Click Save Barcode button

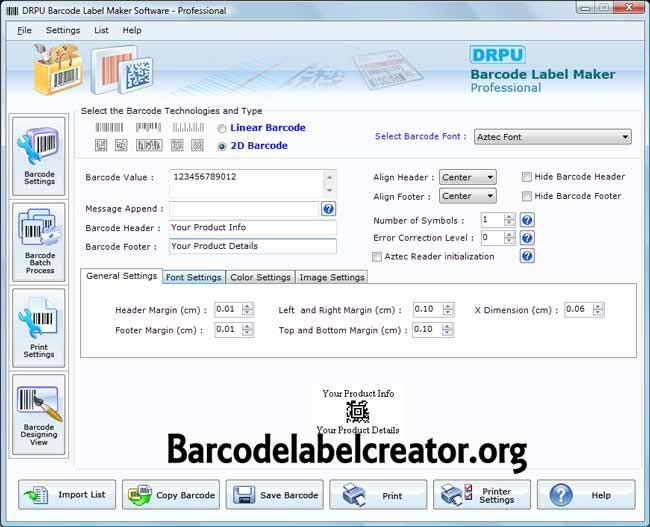pos(274,495)
